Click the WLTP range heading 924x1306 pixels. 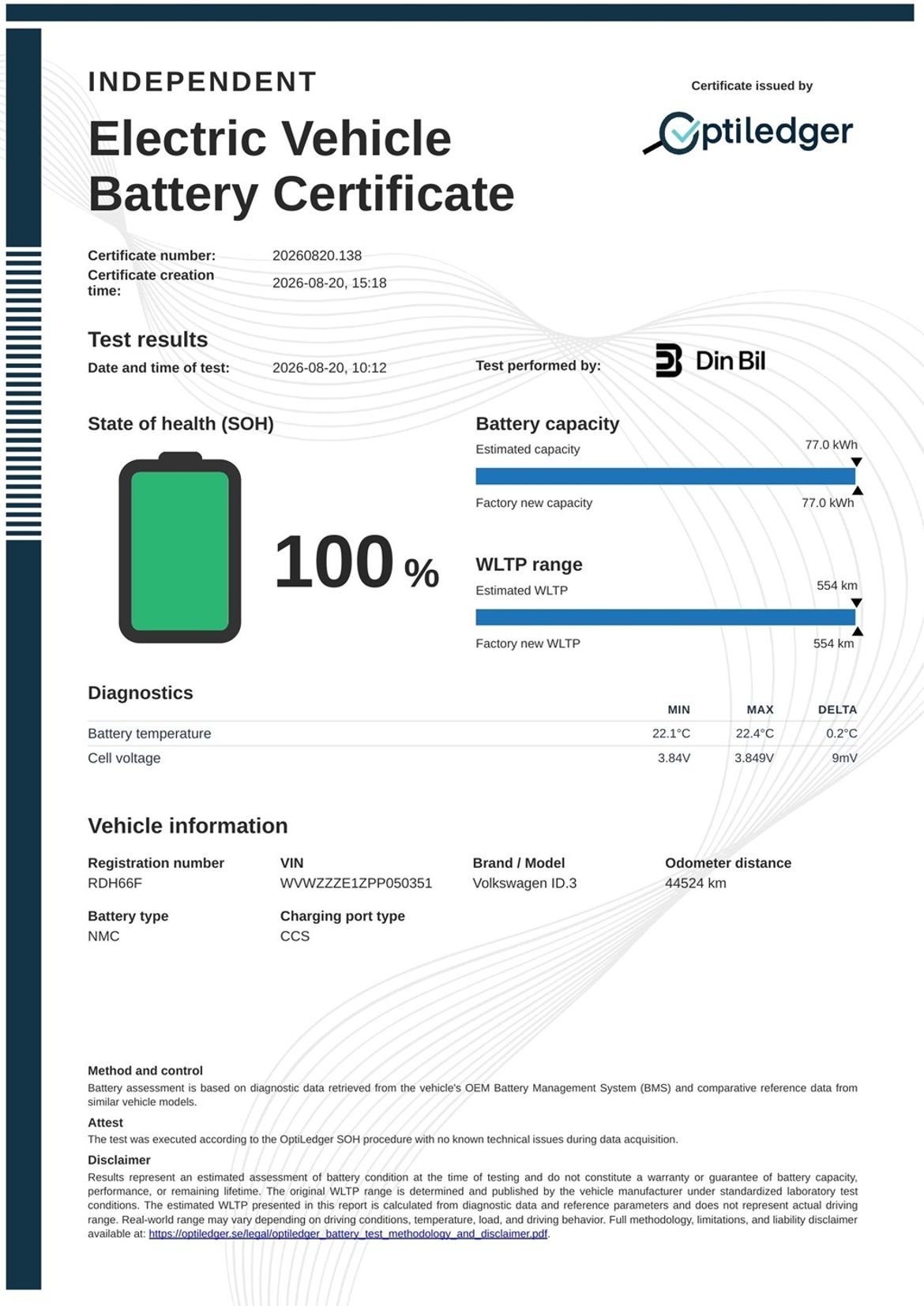point(529,565)
